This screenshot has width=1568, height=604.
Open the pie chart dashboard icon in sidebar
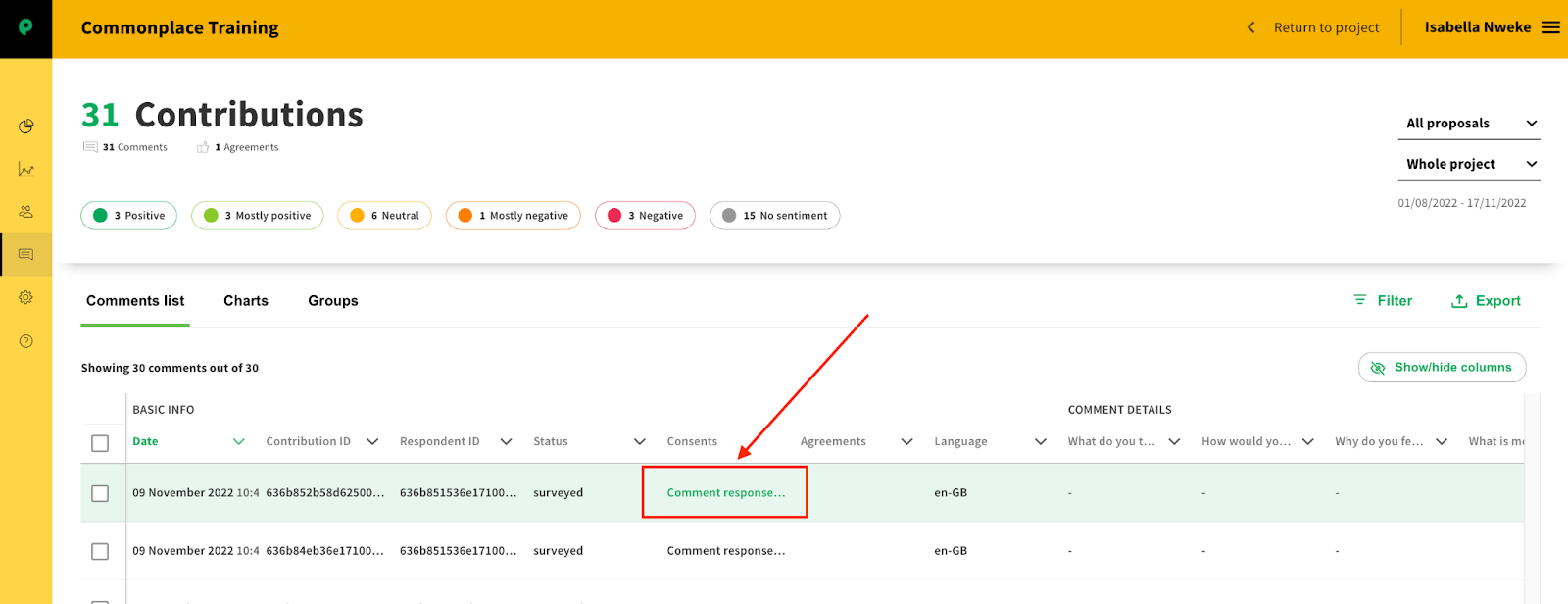[x=25, y=126]
